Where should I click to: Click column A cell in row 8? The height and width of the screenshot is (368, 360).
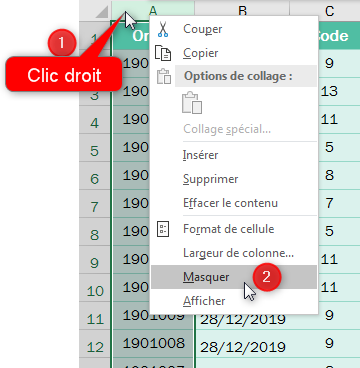[132, 232]
